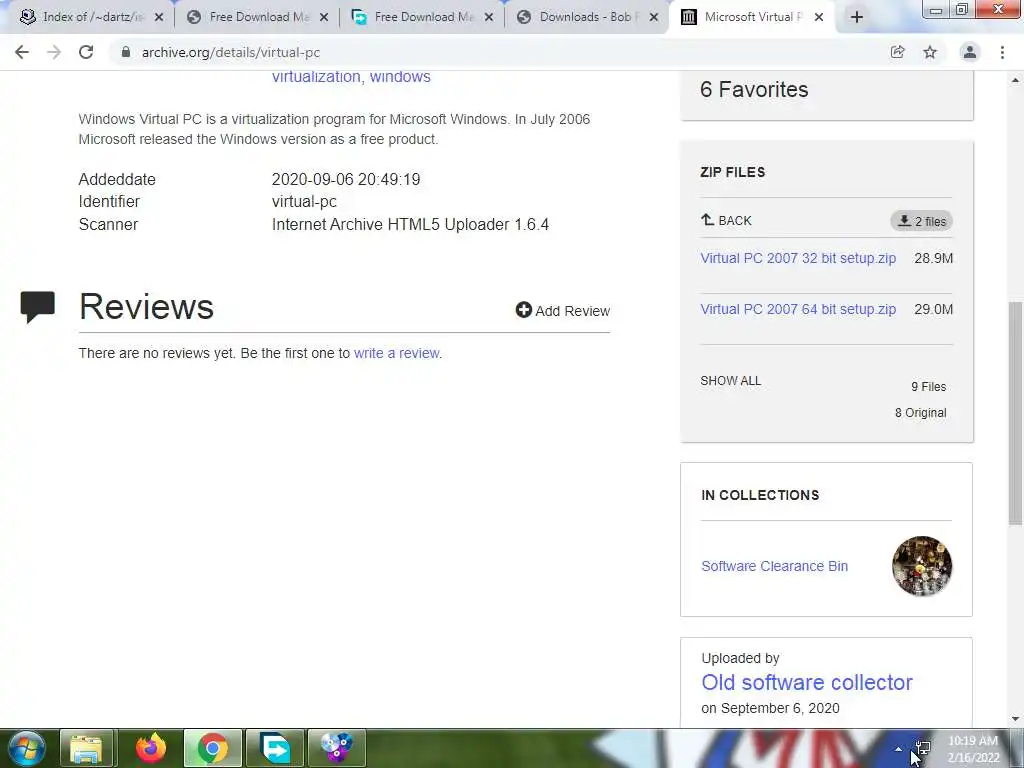Click the Identifier value virtual-pc
The image size is (1024, 768).
(304, 202)
